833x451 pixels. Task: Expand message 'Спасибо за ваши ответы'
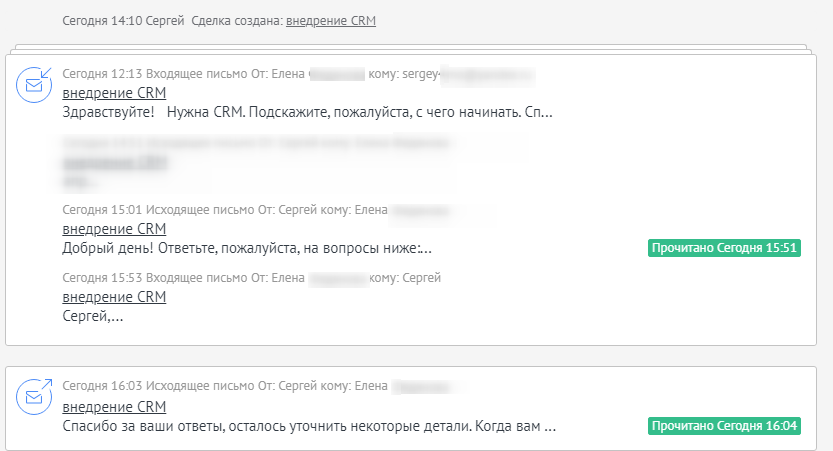click(309, 427)
